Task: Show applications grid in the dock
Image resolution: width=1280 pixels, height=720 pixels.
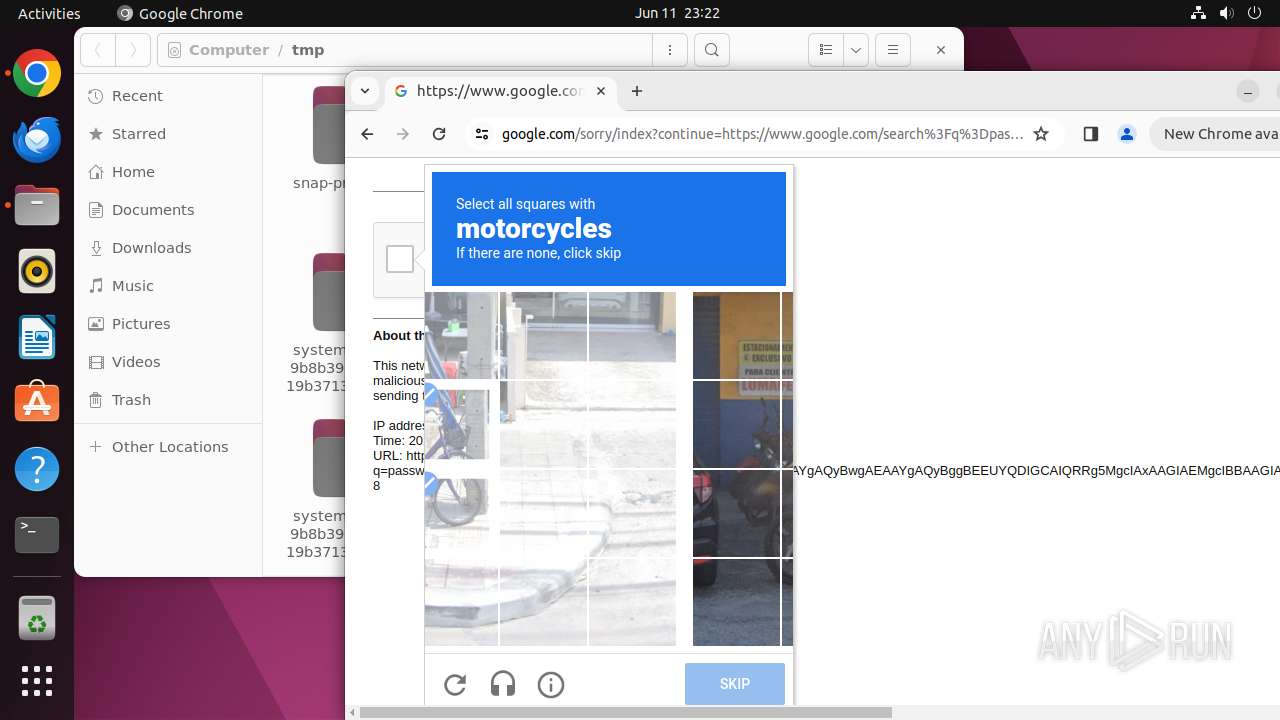Action: [x=37, y=681]
